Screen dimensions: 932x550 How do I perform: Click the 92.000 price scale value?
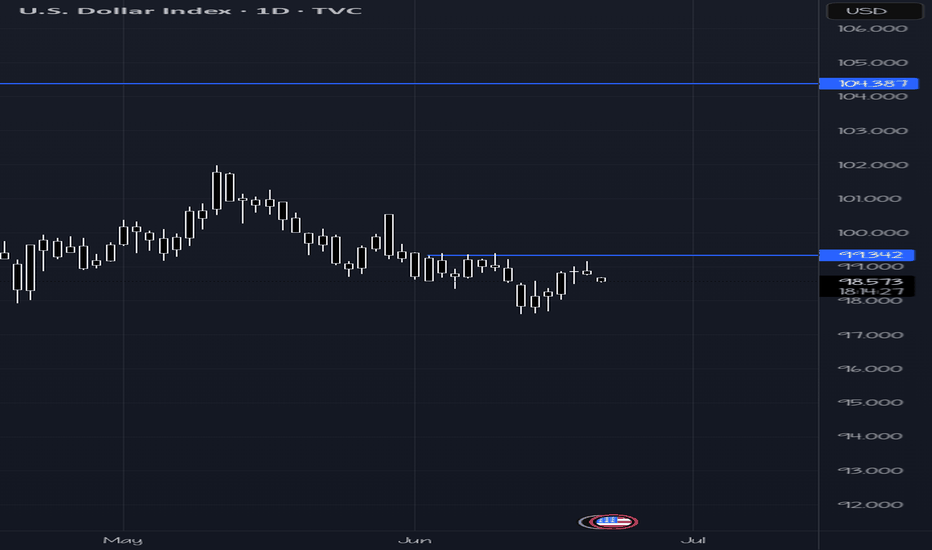871,505
